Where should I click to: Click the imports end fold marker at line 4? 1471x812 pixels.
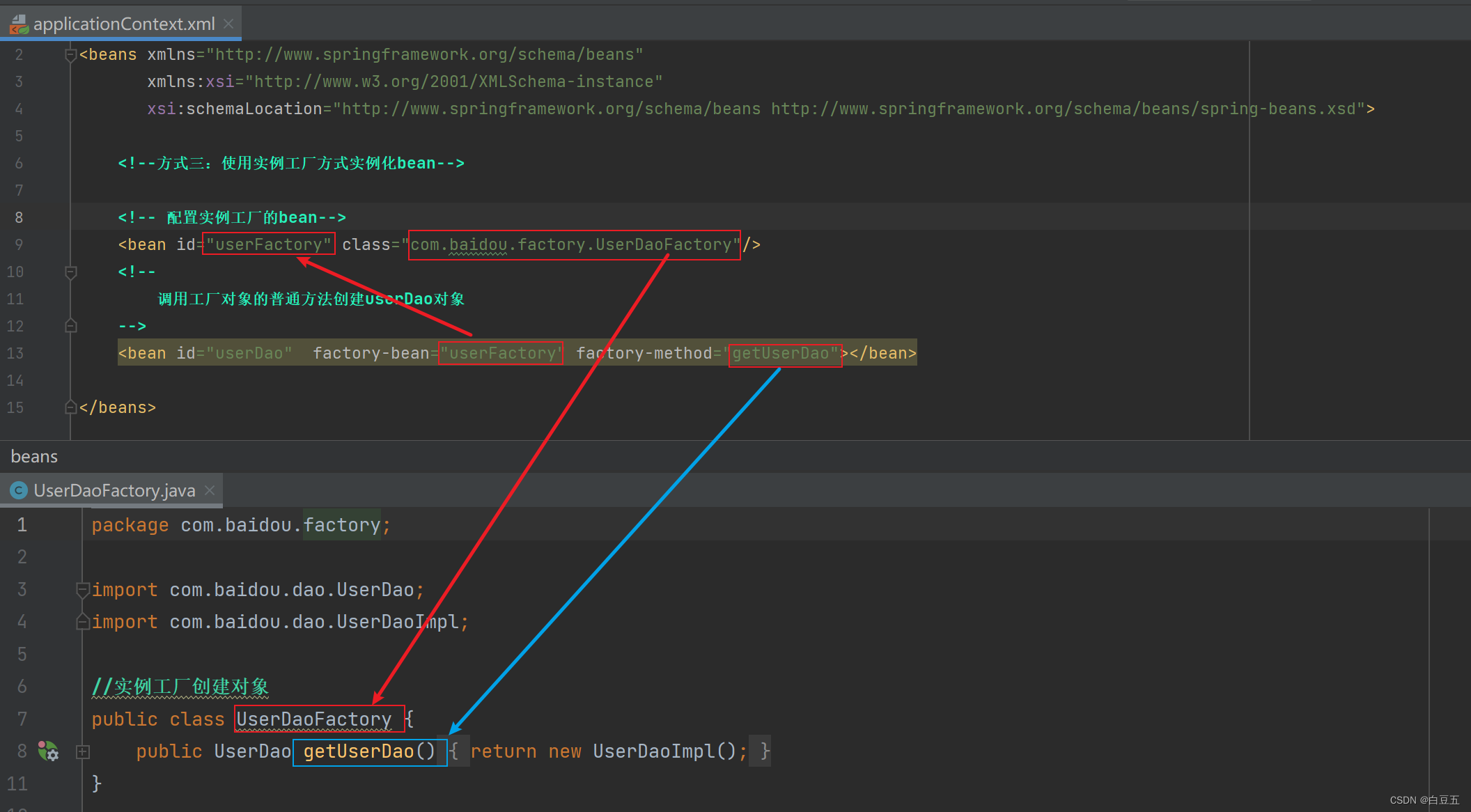tap(82, 621)
